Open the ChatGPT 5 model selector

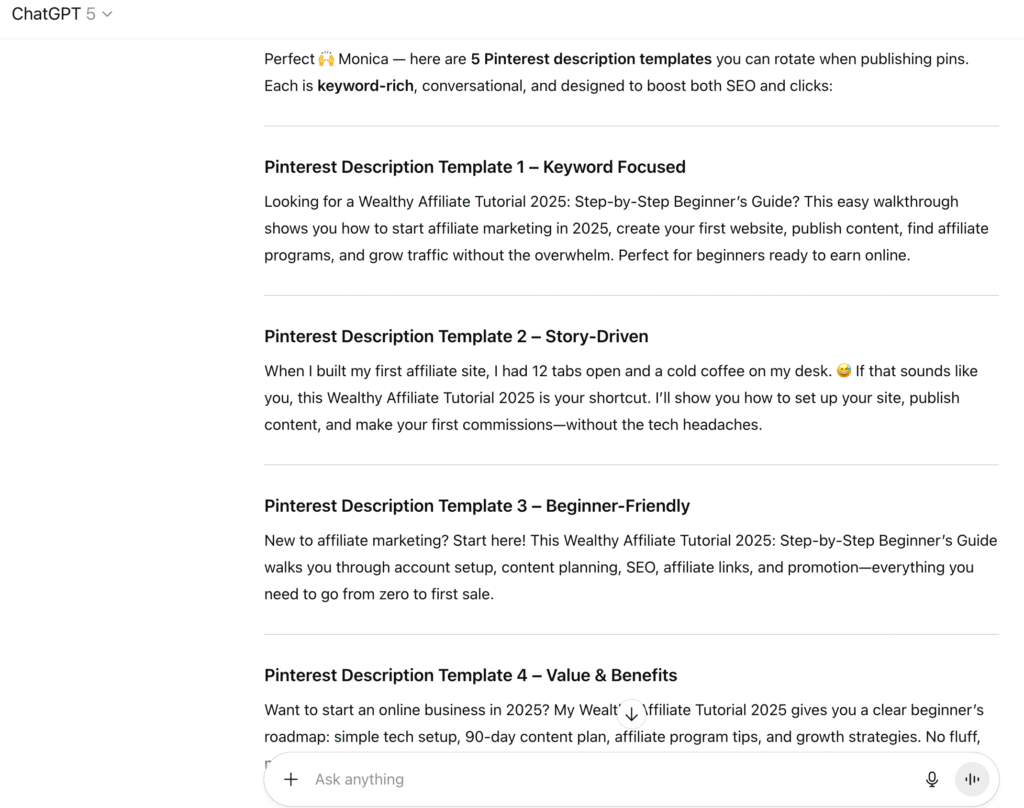(x=62, y=15)
